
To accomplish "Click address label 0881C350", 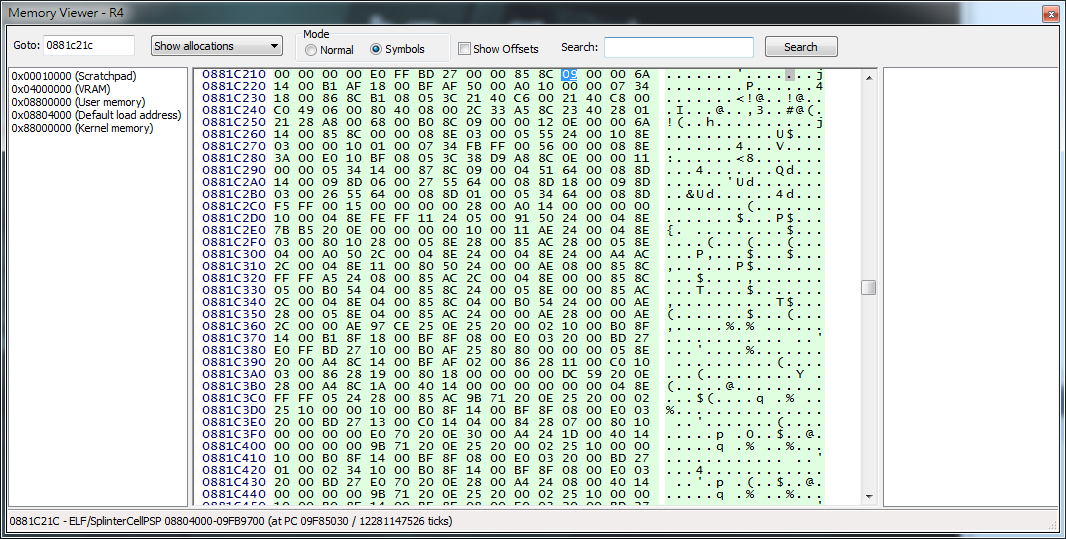I will pos(234,314).
